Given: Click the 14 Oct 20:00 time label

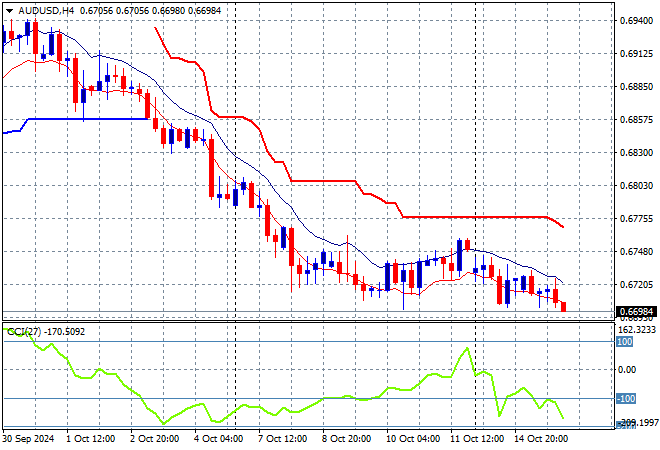Looking at the screenshot, I should point(541,439).
